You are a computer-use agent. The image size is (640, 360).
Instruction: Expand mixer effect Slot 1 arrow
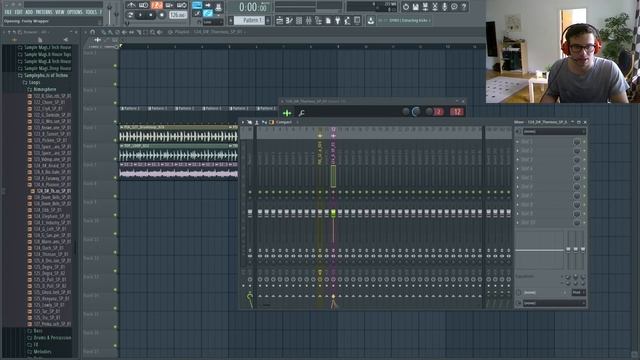(518, 142)
